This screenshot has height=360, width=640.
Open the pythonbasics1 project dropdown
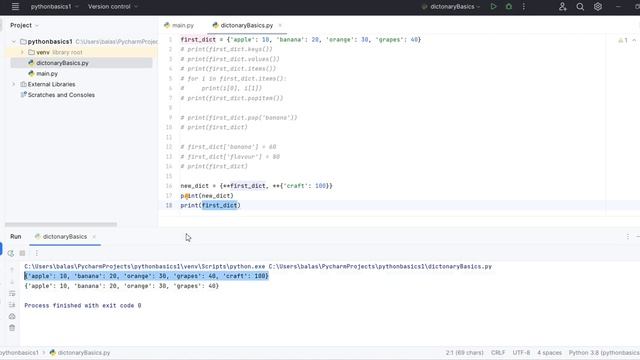(54, 7)
